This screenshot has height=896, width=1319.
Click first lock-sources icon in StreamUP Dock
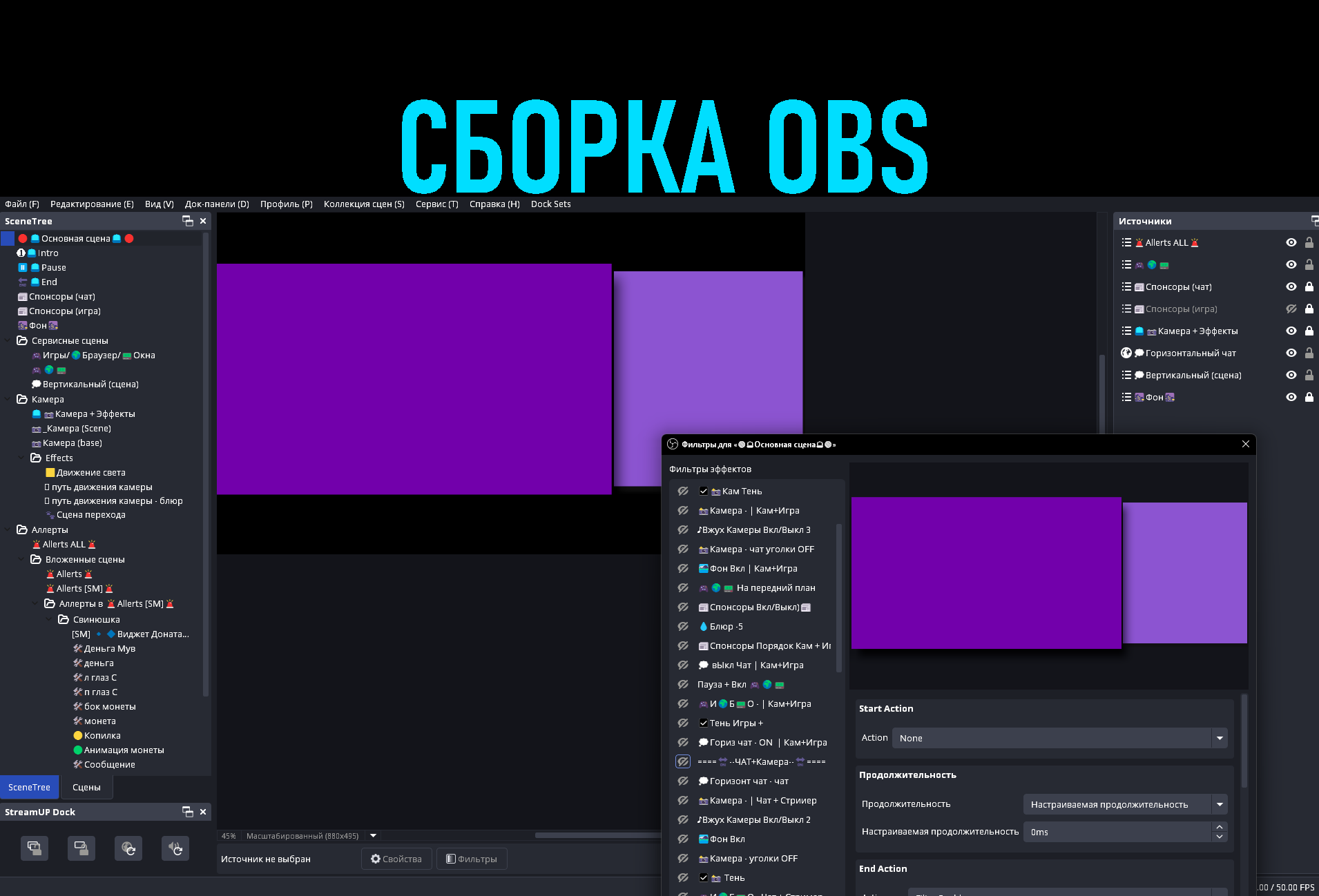click(x=34, y=848)
